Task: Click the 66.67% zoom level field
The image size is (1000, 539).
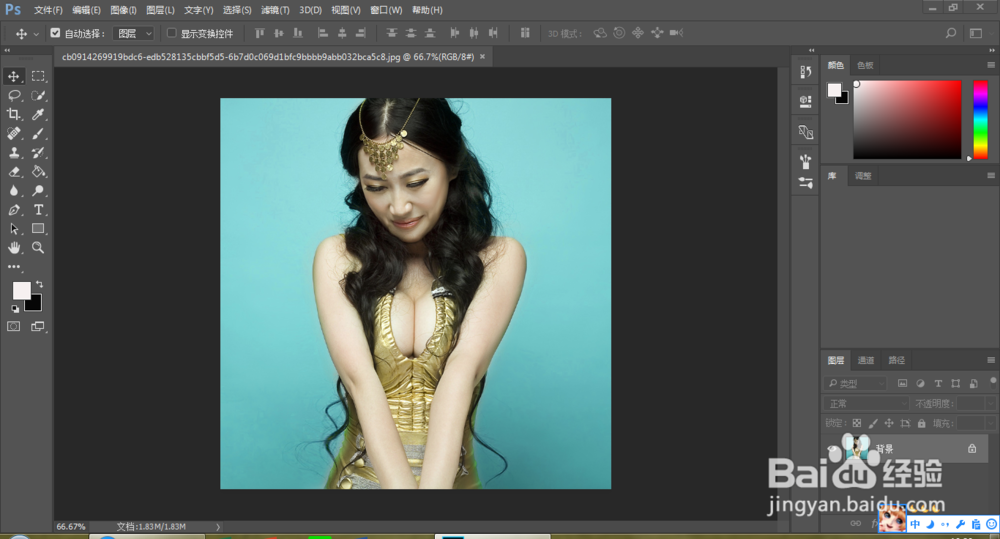Action: point(71,527)
